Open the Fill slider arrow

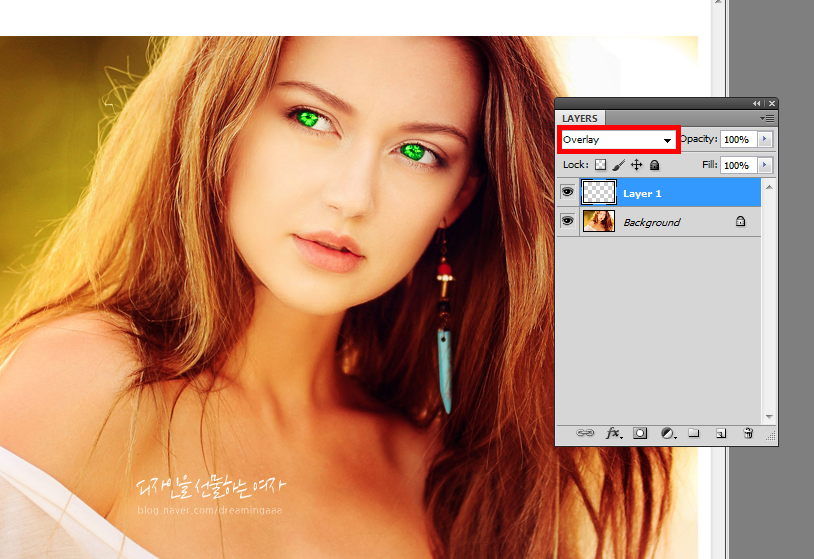tap(766, 165)
